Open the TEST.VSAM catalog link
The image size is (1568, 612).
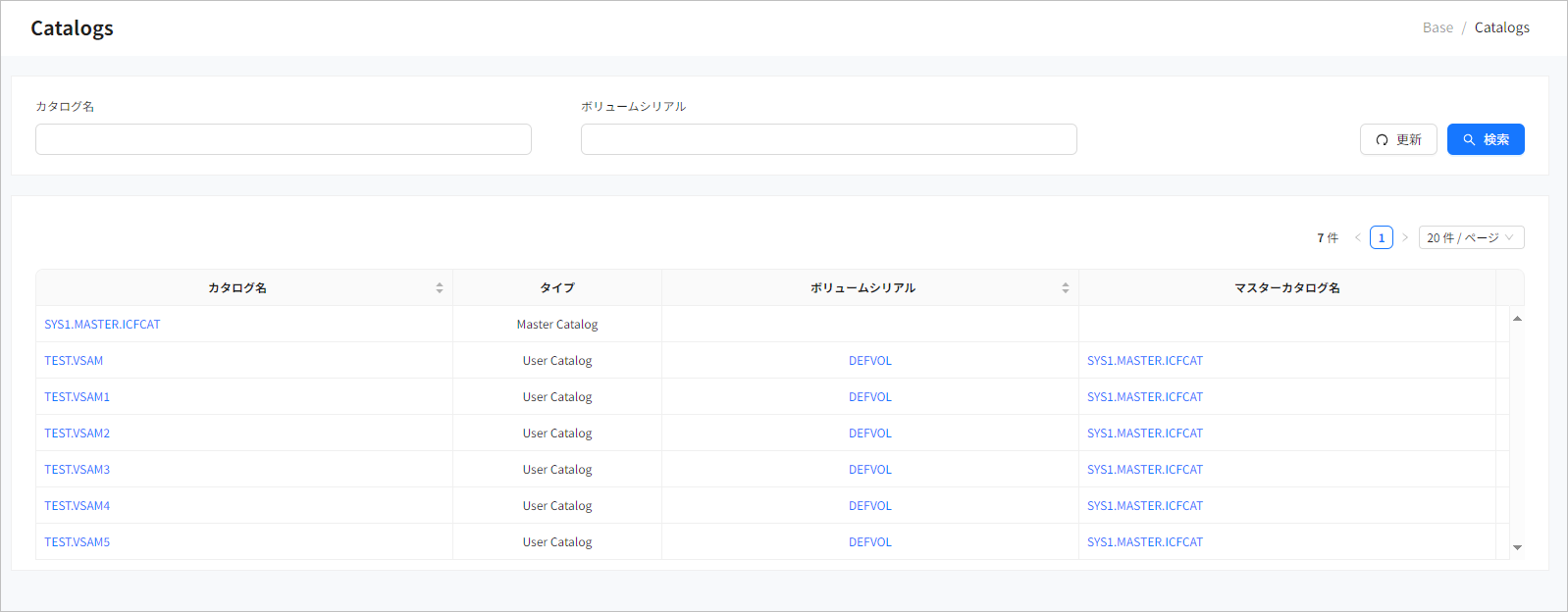tap(74, 361)
